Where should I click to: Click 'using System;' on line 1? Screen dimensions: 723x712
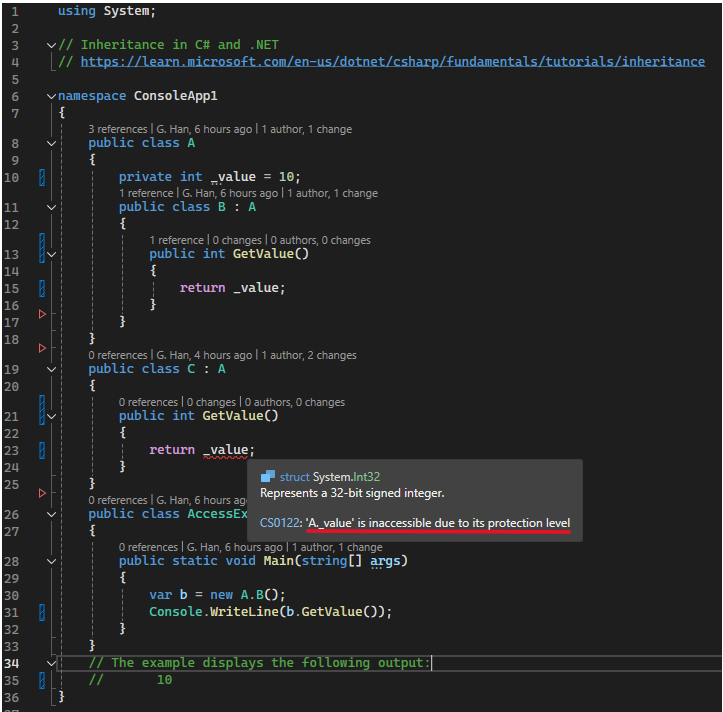[107, 11]
